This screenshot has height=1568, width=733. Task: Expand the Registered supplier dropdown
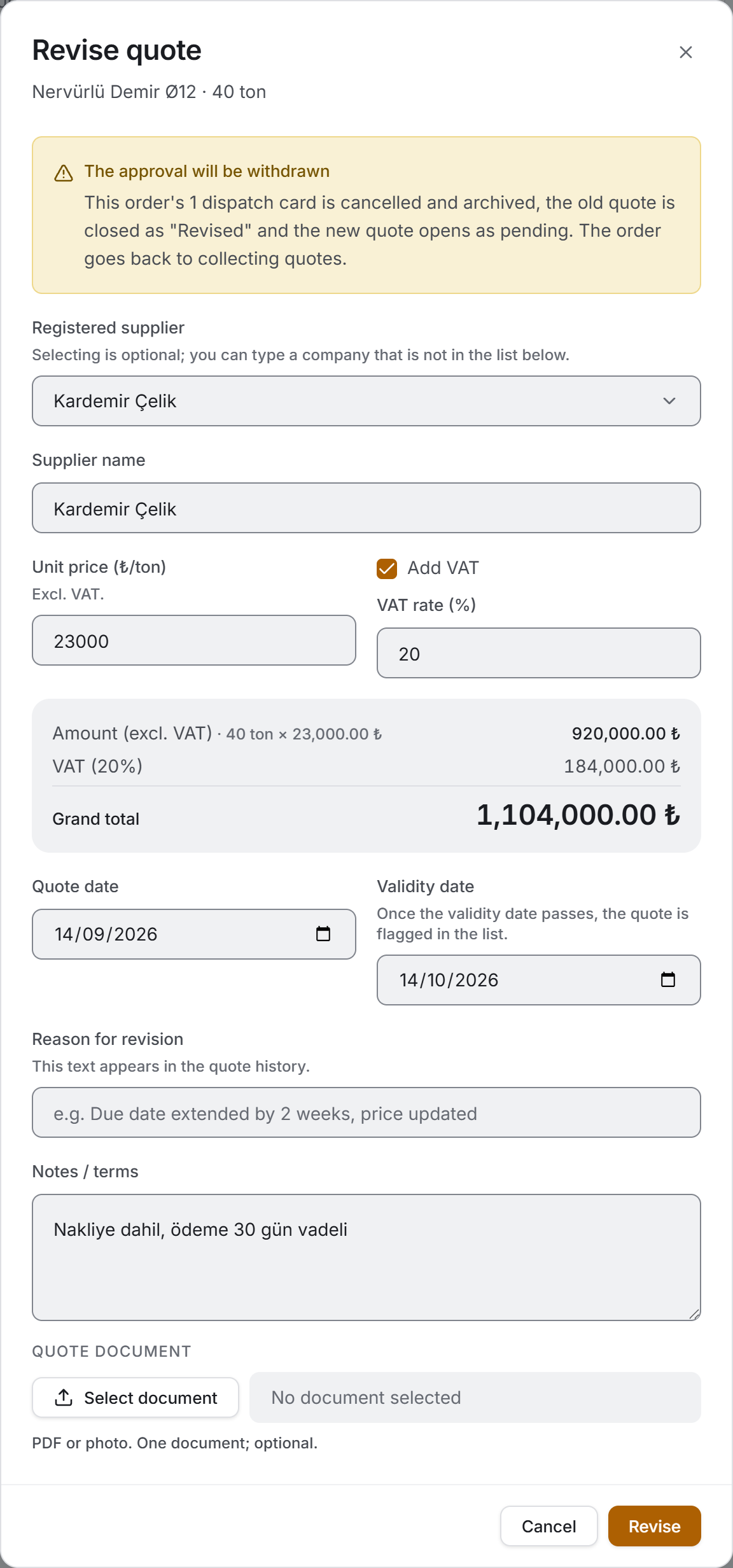tap(366, 401)
